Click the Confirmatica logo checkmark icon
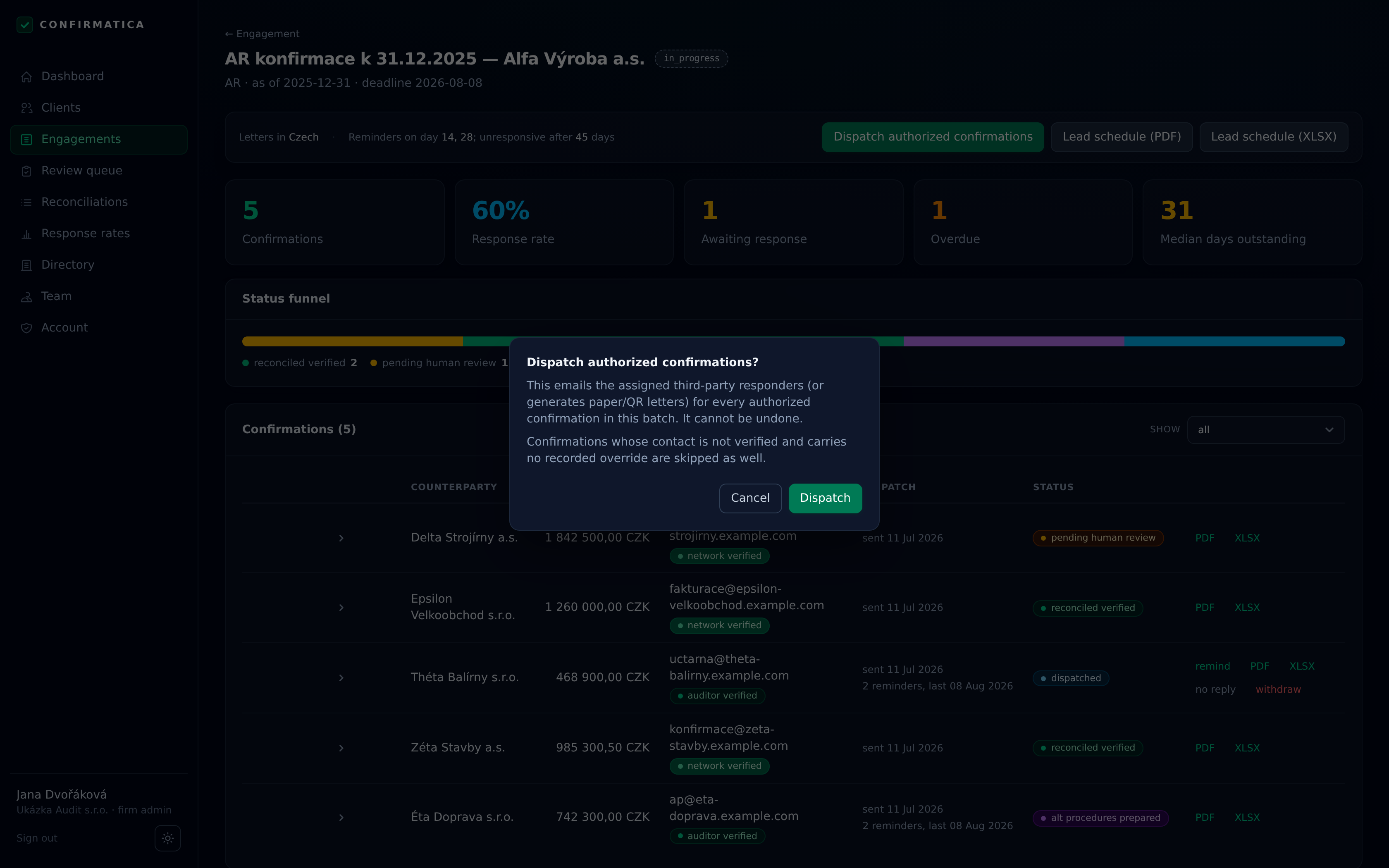This screenshot has width=1389, height=868. point(25,25)
